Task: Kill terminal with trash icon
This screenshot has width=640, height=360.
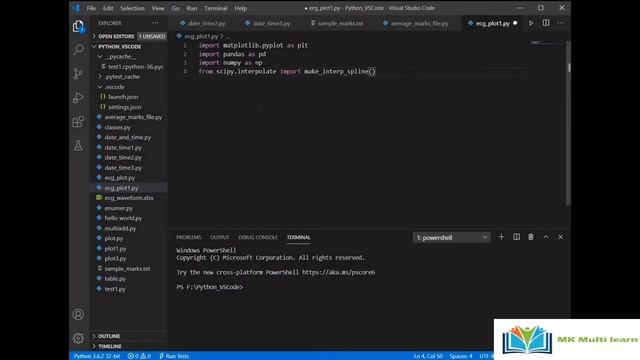Action: click(531, 237)
